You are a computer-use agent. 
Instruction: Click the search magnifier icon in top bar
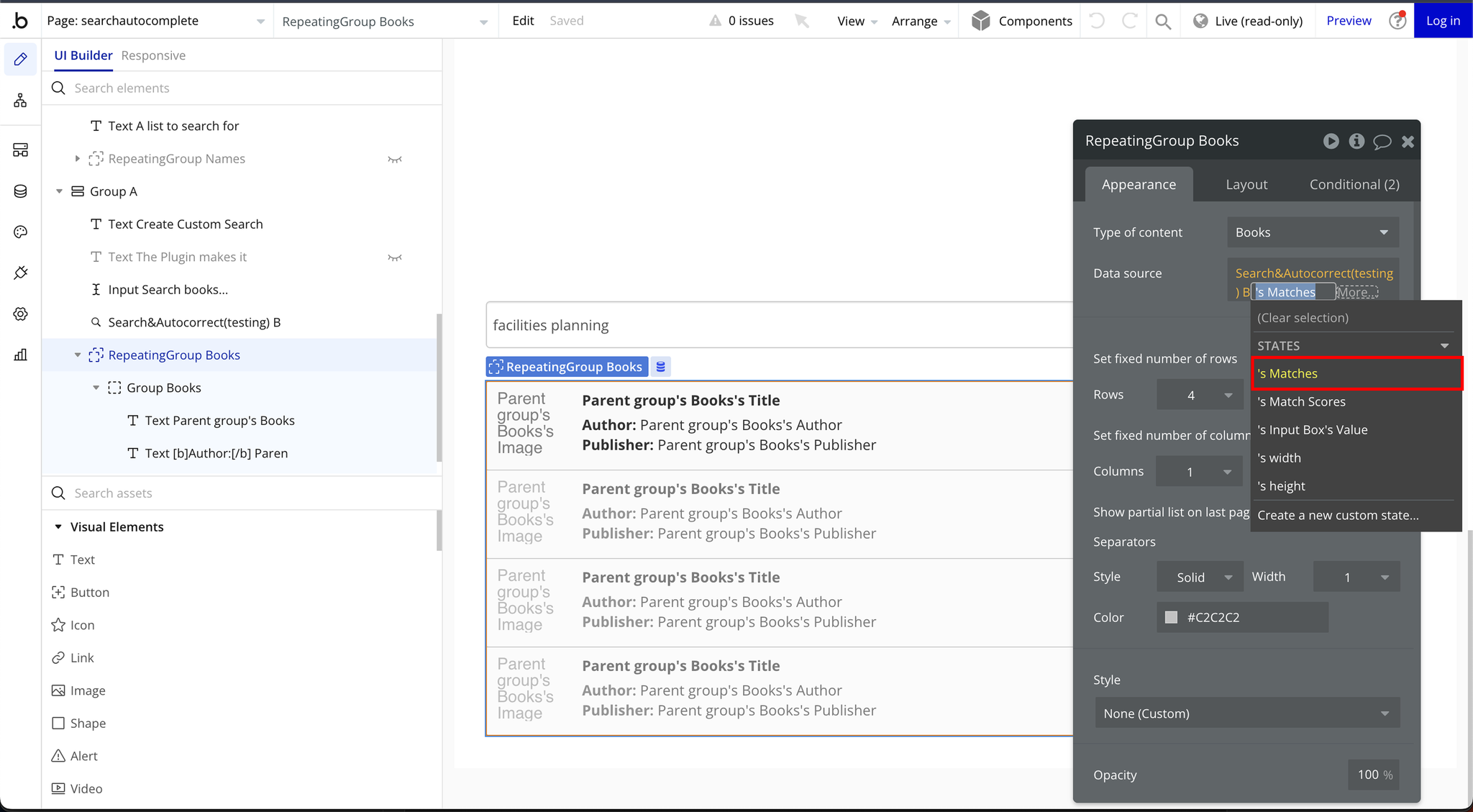click(x=1162, y=21)
